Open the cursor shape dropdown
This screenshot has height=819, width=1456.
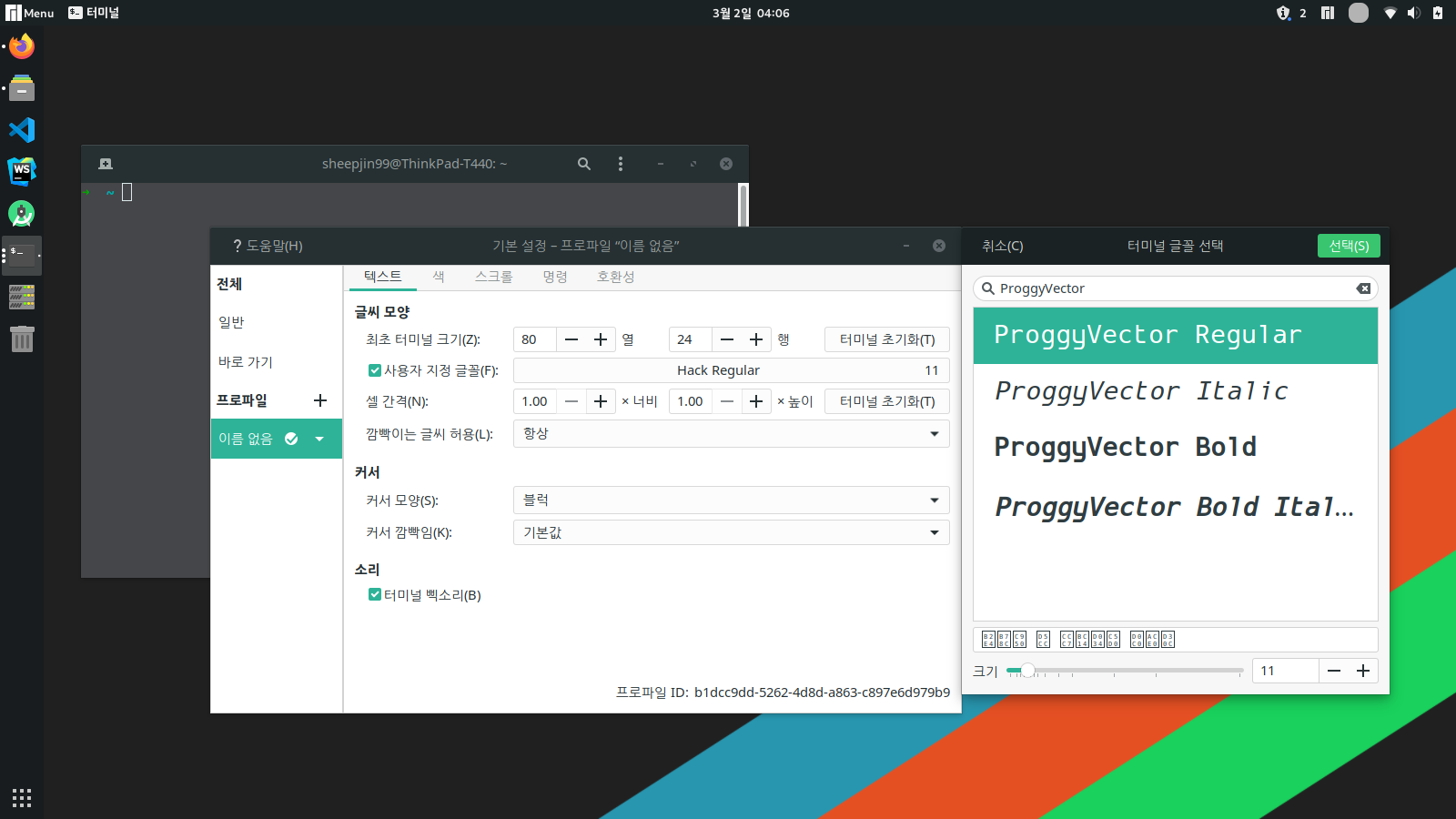(732, 500)
